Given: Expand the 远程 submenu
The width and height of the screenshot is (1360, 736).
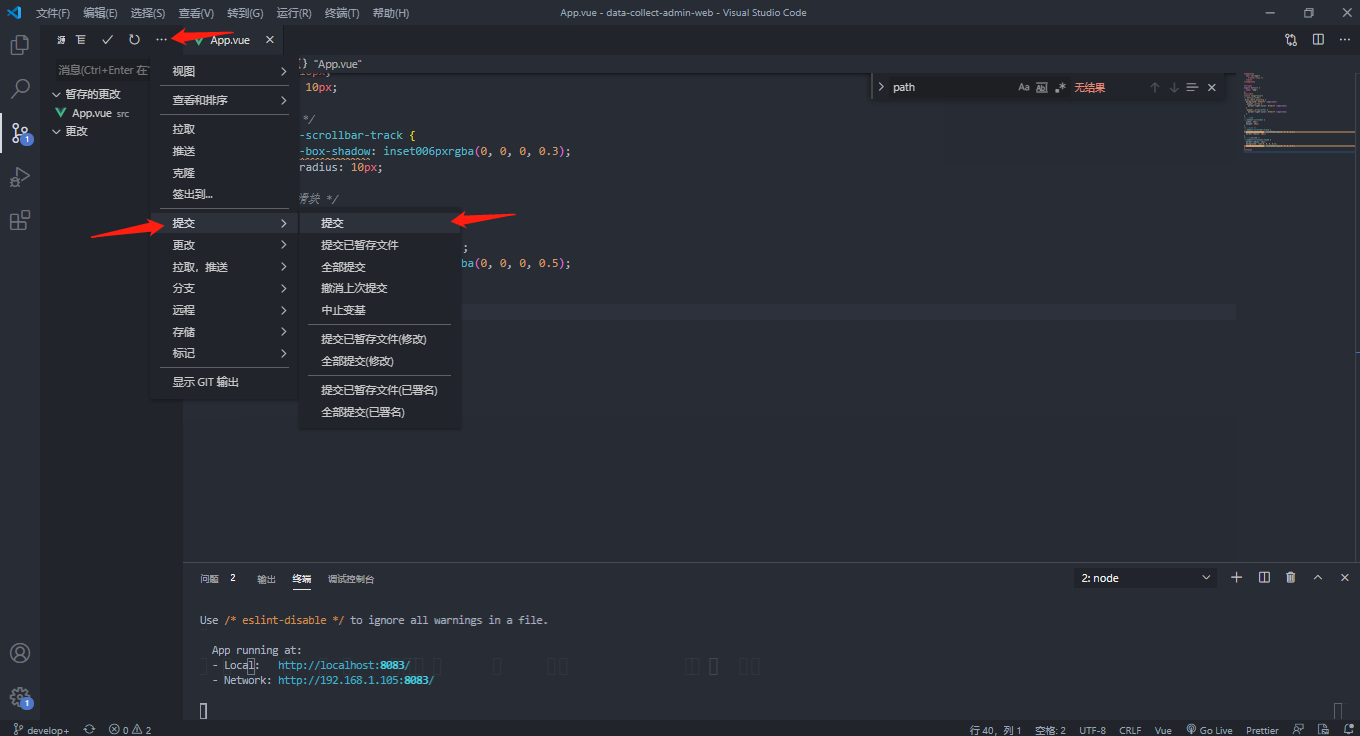Looking at the screenshot, I should click(224, 310).
